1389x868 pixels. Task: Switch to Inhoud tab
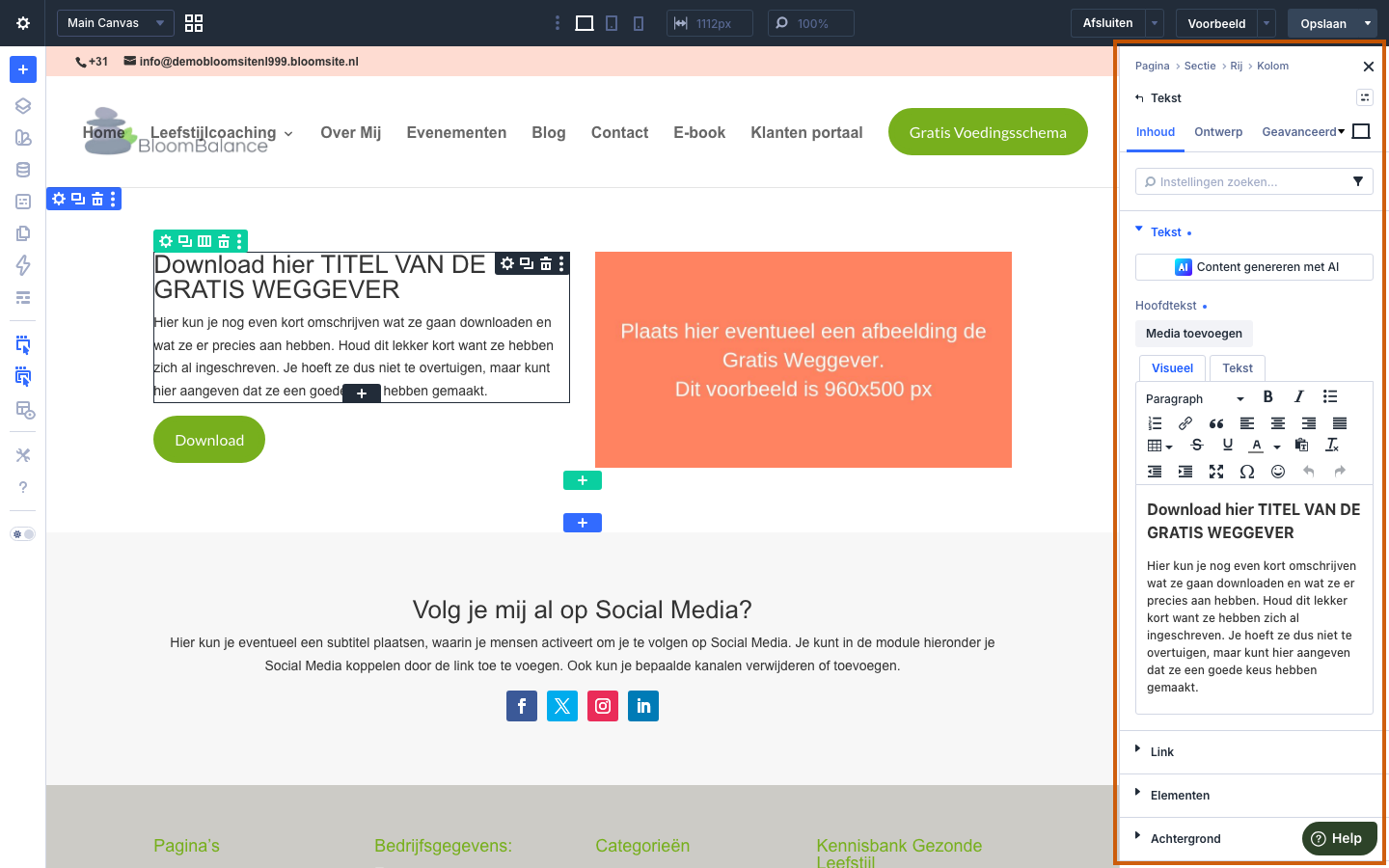(x=1156, y=132)
